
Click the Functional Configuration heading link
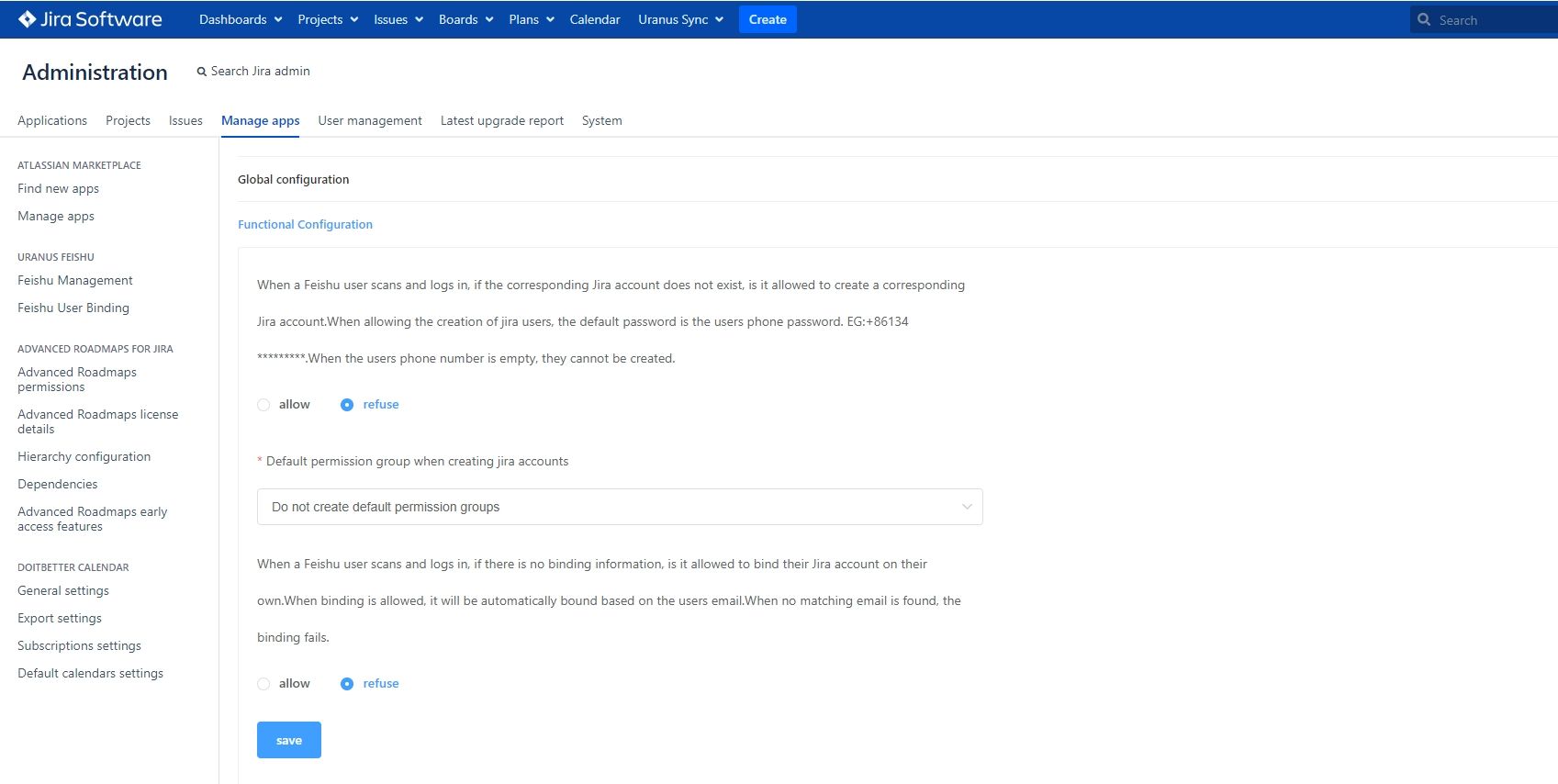pos(306,224)
